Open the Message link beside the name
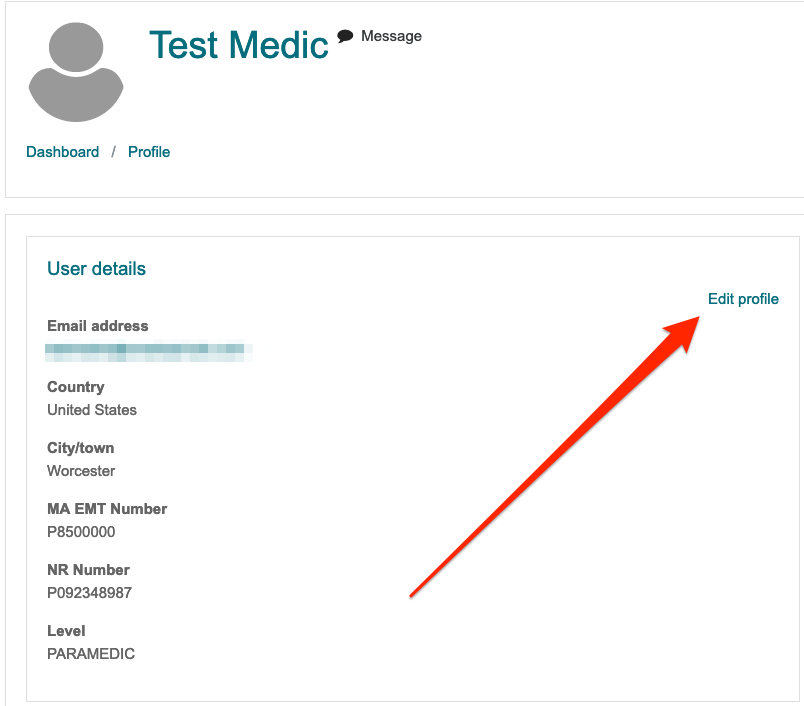Screen dimensions: 804x706 pyautogui.click(x=391, y=36)
